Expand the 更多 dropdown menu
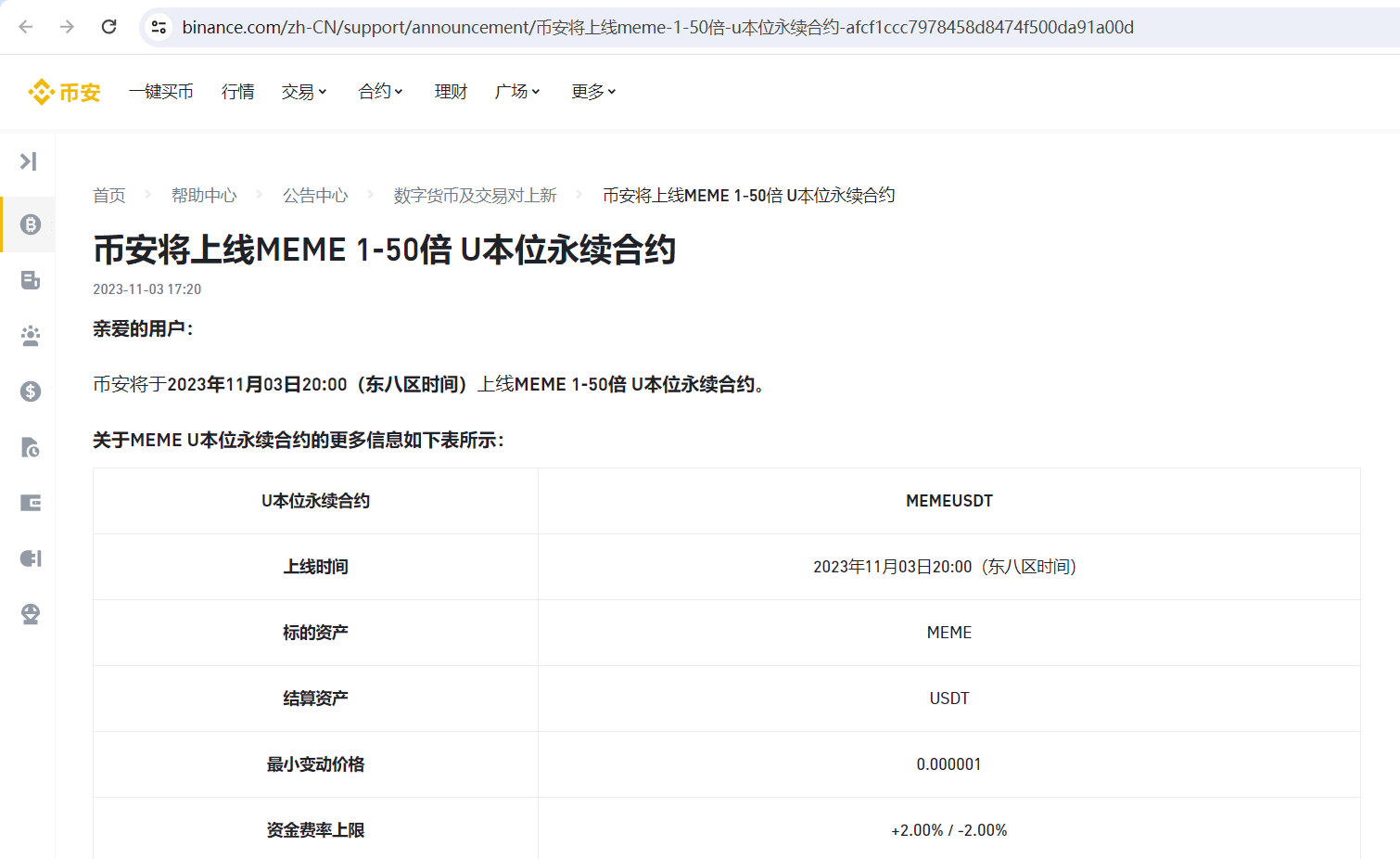Viewport: 1400px width, 859px height. (593, 92)
